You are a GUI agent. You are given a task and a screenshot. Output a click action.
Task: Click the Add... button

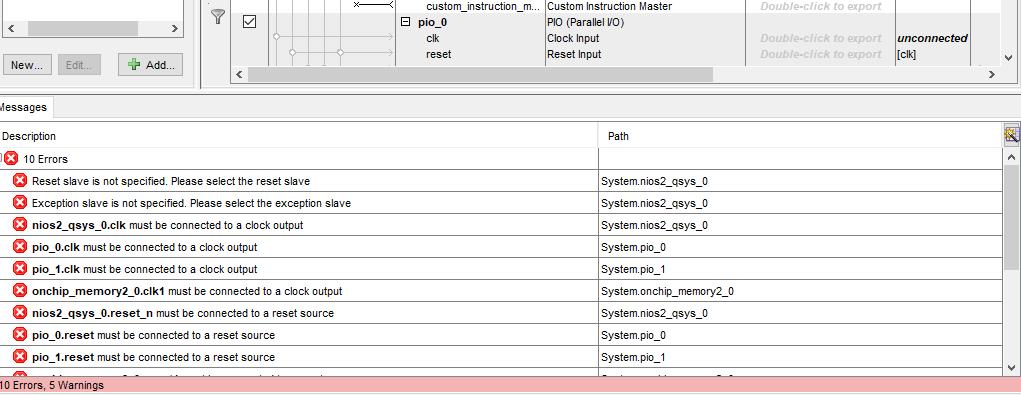click(x=150, y=65)
